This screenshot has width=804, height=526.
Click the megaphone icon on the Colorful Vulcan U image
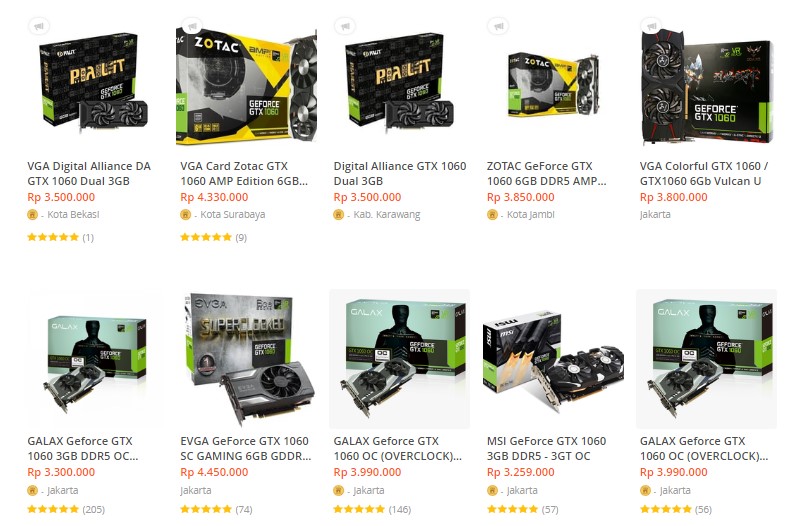click(651, 26)
